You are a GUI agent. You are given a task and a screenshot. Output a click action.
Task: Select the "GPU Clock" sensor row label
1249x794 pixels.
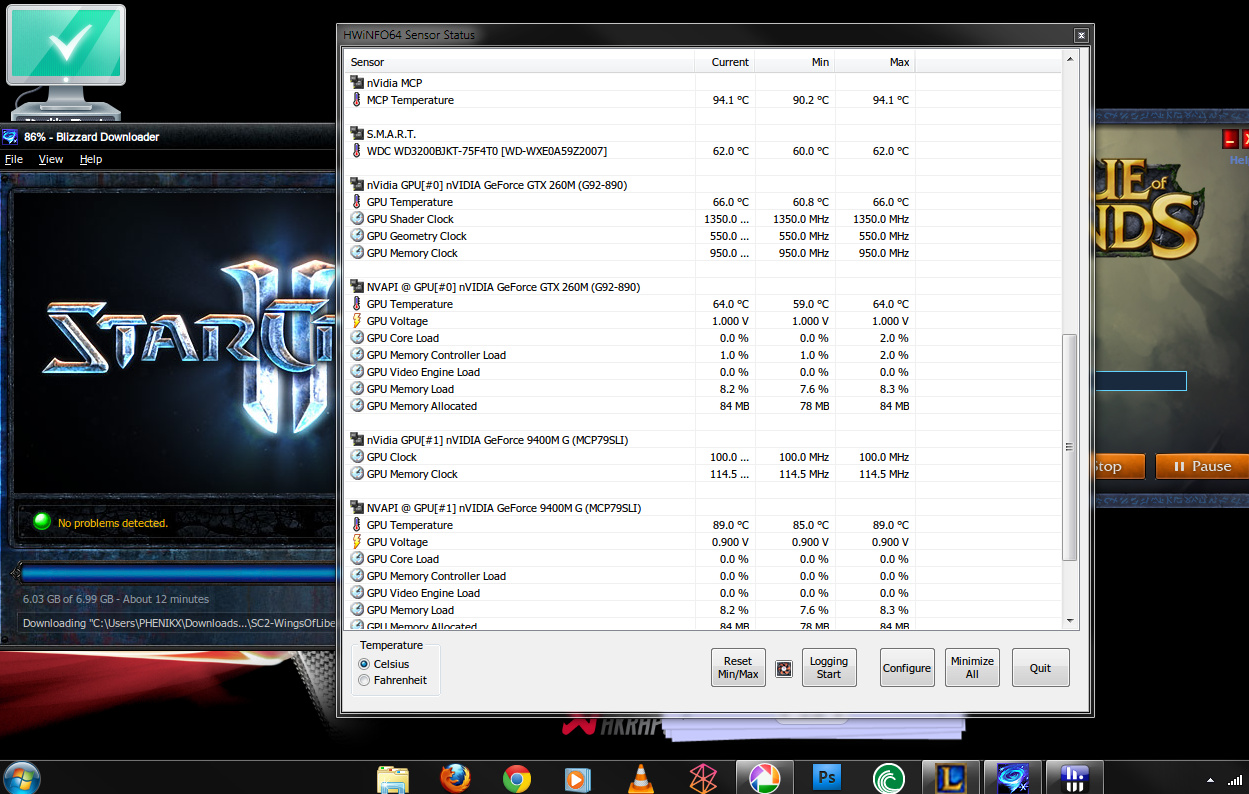(x=392, y=457)
